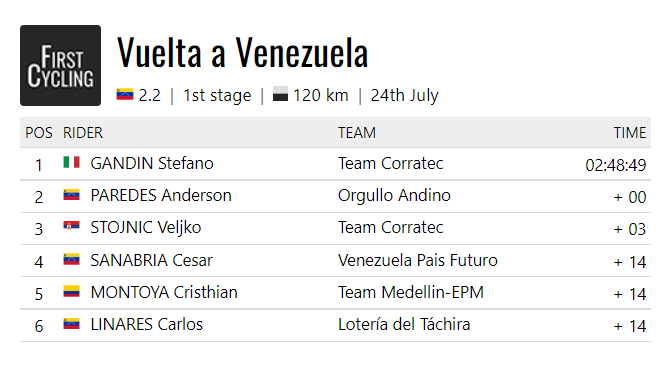
Task: Click the Serbian flag next to Stojnic
Action: click(71, 226)
